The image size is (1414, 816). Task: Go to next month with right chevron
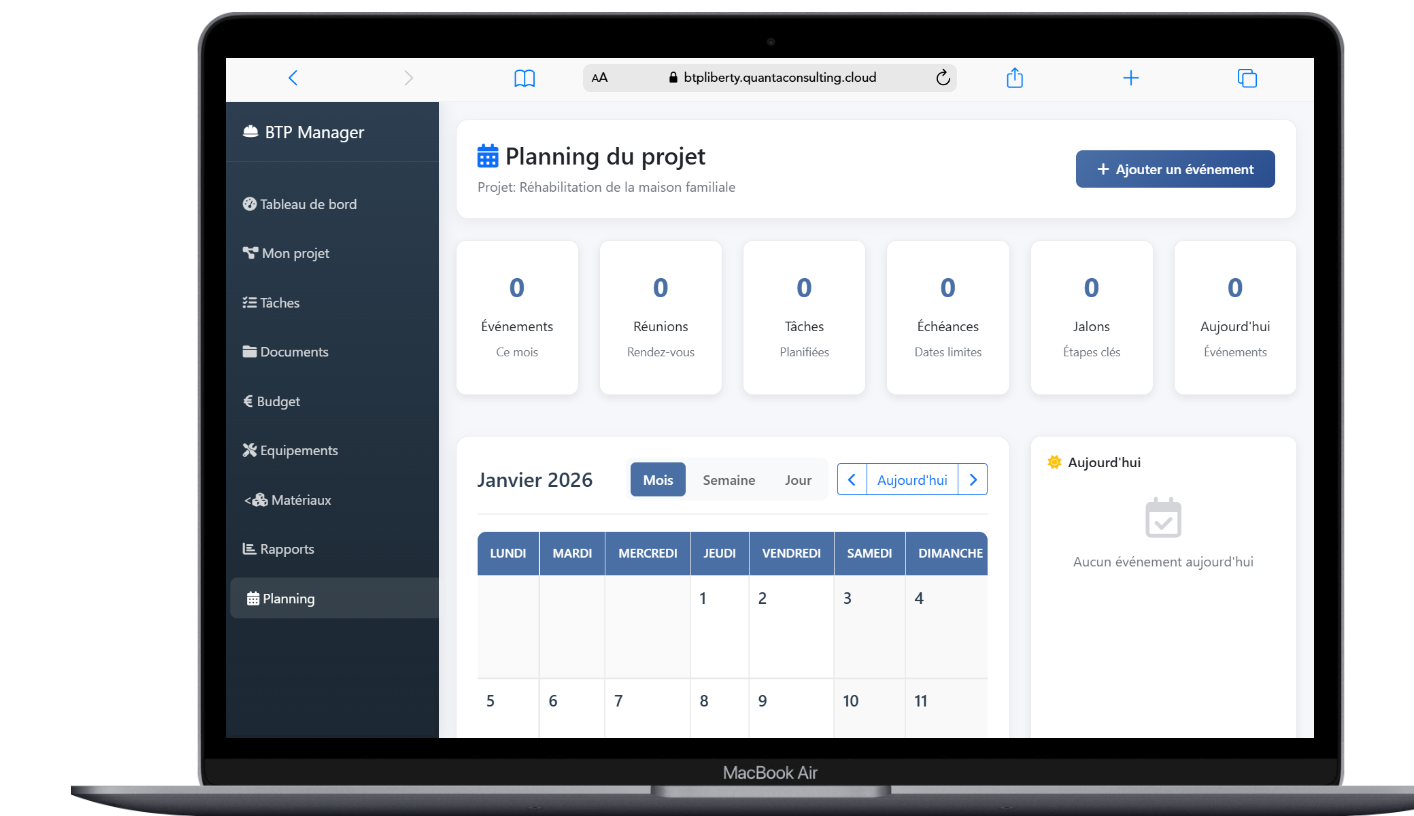point(973,480)
